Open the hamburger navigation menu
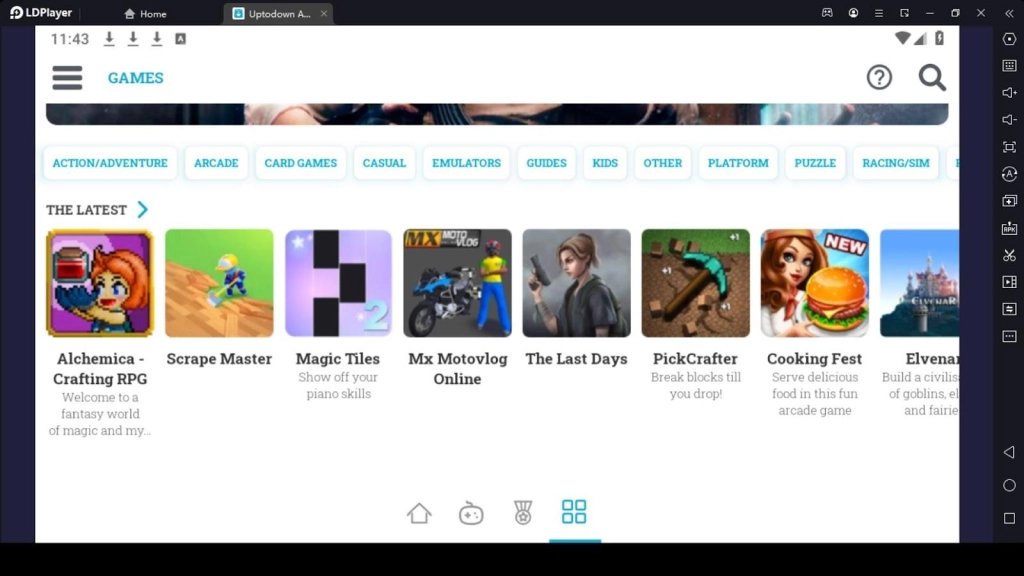 pos(67,78)
